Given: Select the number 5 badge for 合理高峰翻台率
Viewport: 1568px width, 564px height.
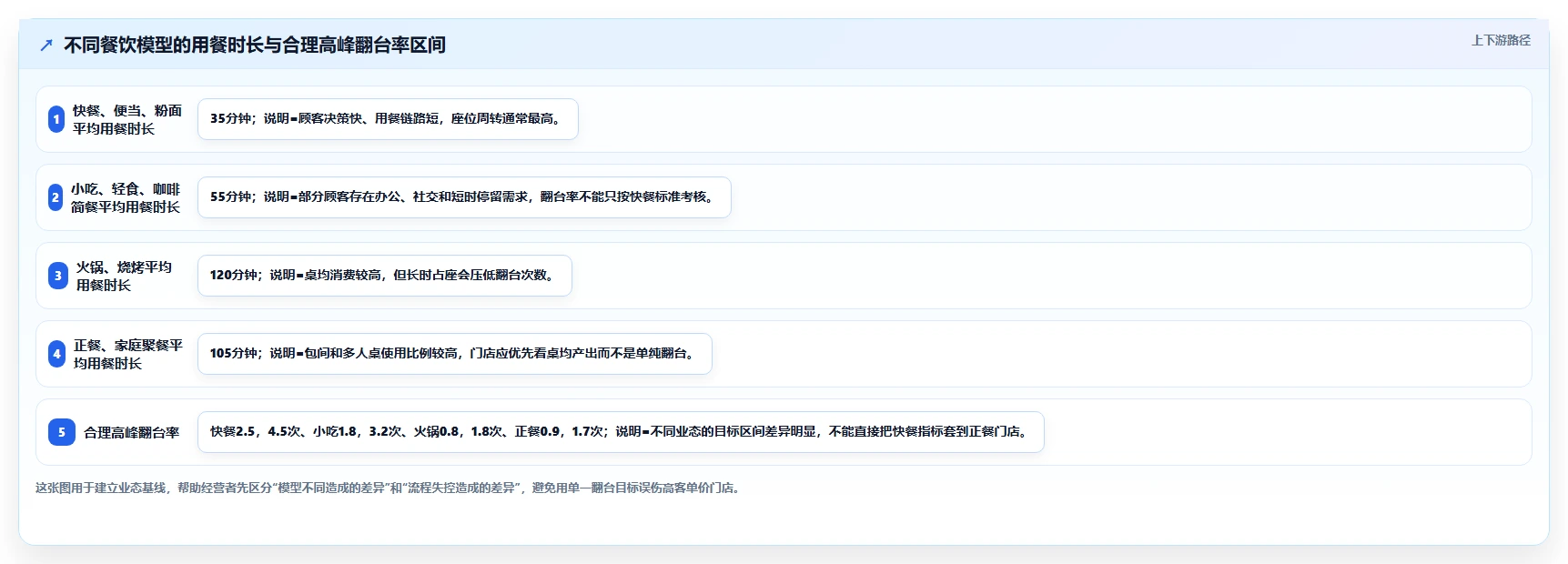Looking at the screenshot, I should point(62,432).
